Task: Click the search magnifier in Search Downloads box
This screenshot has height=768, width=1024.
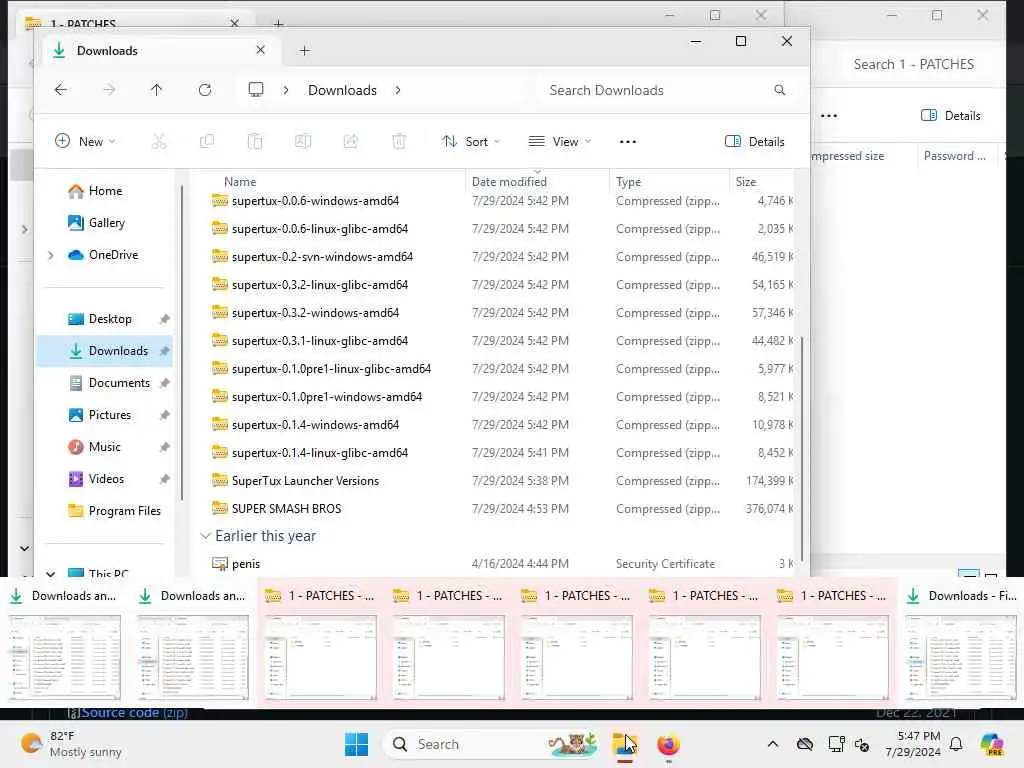Action: (x=779, y=90)
